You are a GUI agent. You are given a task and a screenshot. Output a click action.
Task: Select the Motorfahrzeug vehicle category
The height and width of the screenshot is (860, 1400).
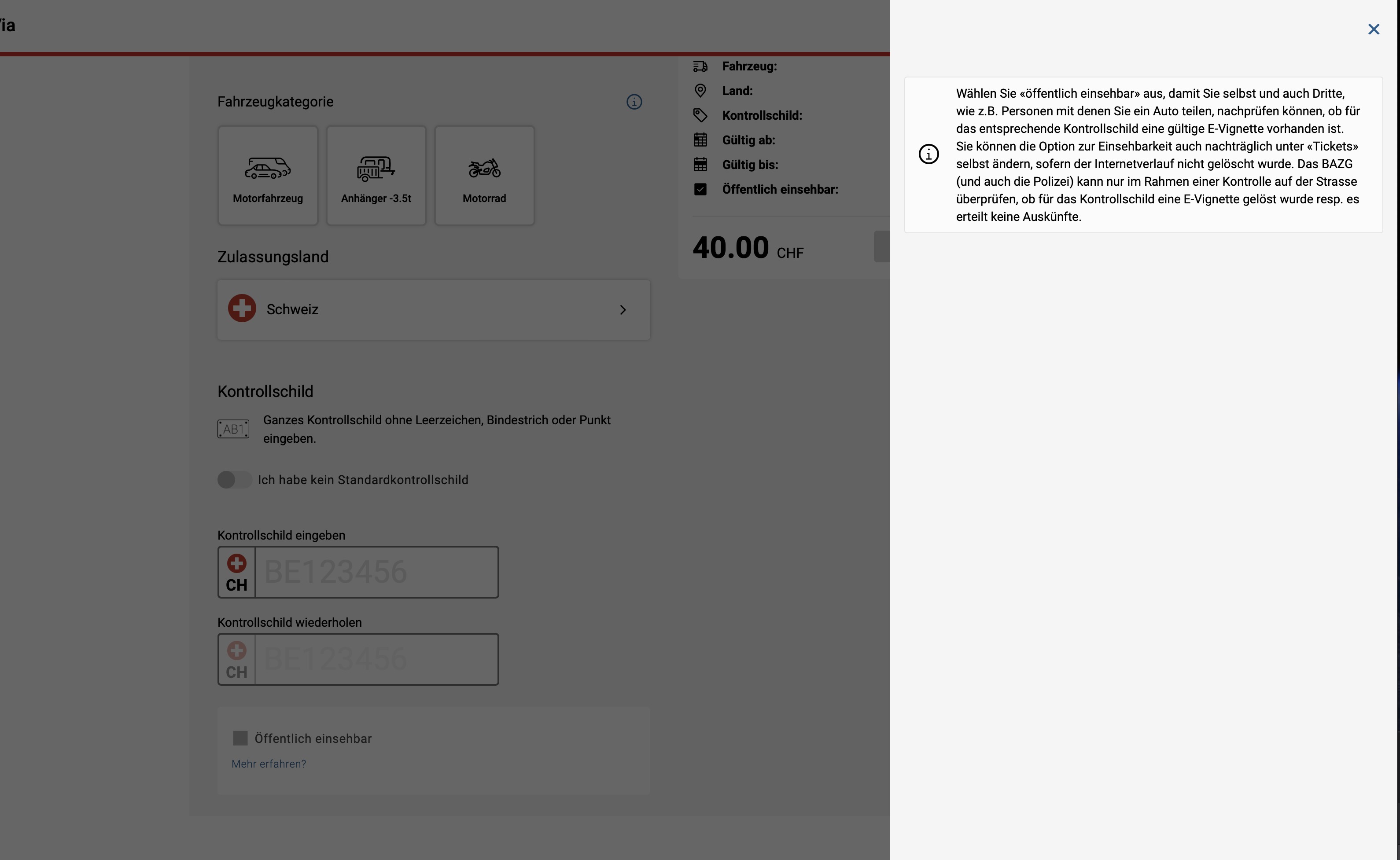pos(268,176)
